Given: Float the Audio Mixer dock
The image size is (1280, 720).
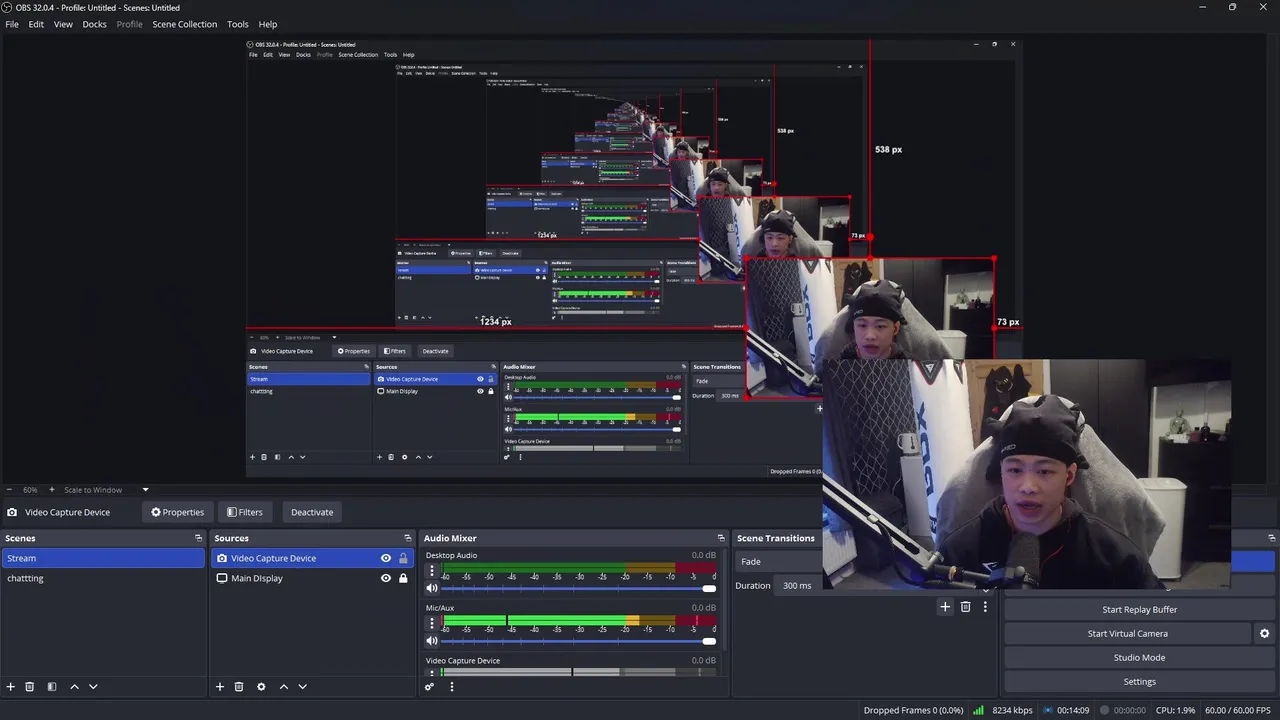Looking at the screenshot, I should [721, 538].
